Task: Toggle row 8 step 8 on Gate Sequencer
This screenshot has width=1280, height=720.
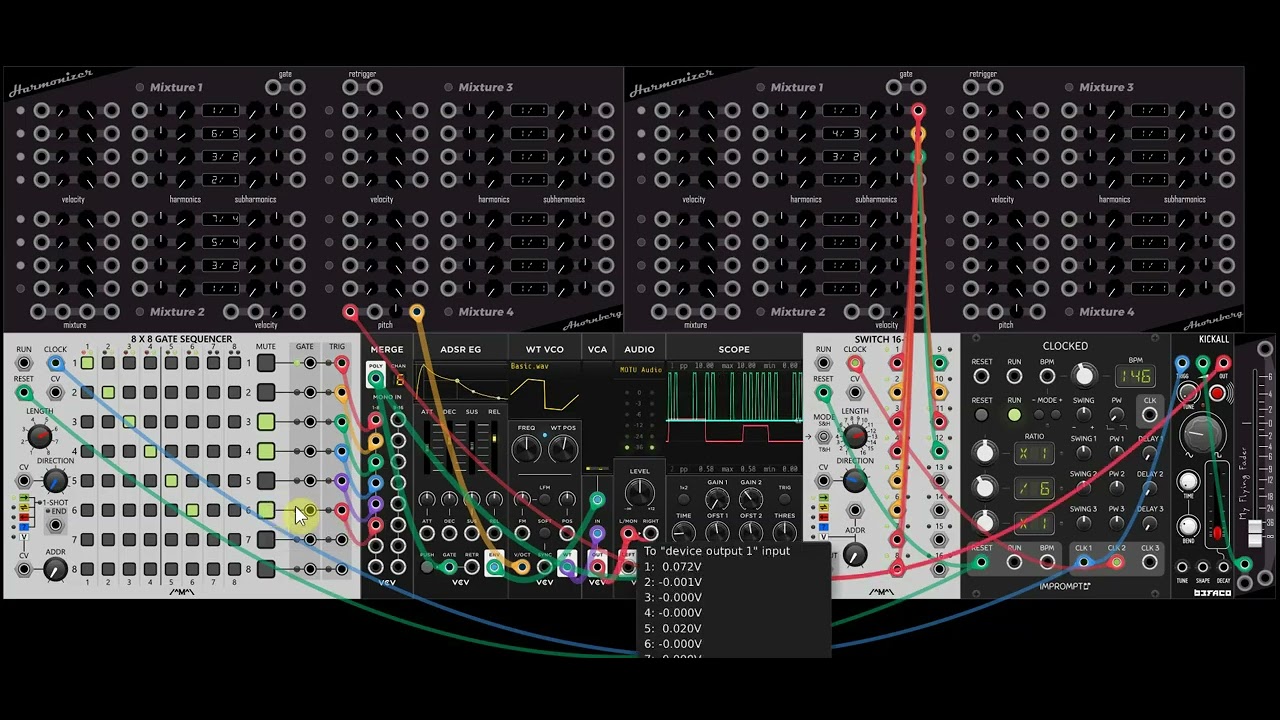Action: (234, 569)
